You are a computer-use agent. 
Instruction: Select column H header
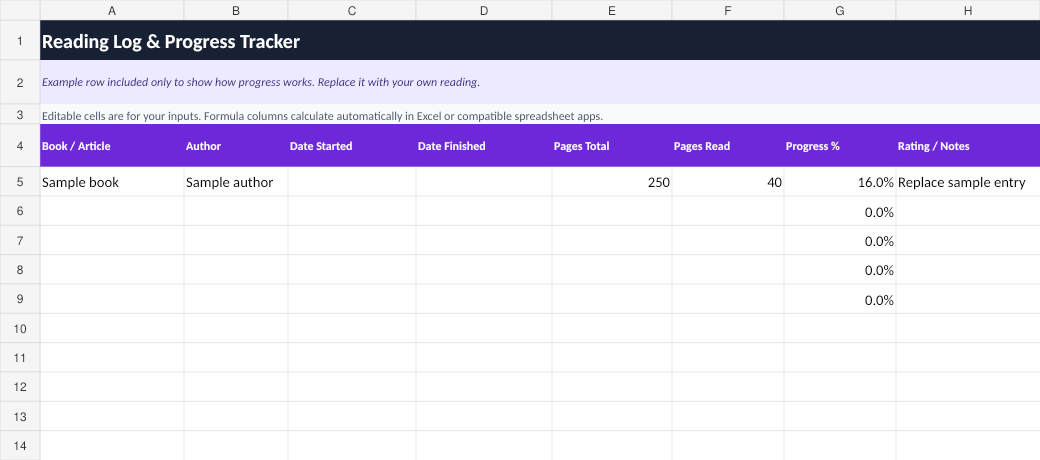pyautogui.click(x=968, y=10)
